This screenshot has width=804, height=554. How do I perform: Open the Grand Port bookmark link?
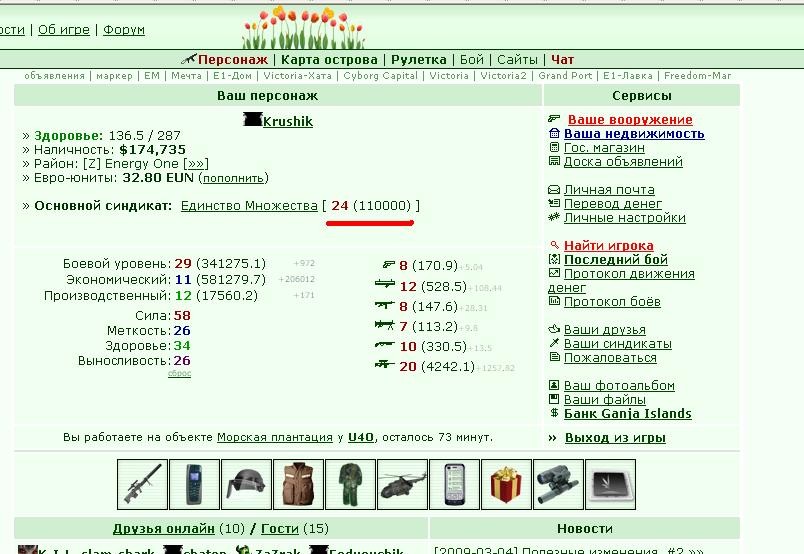[565, 76]
